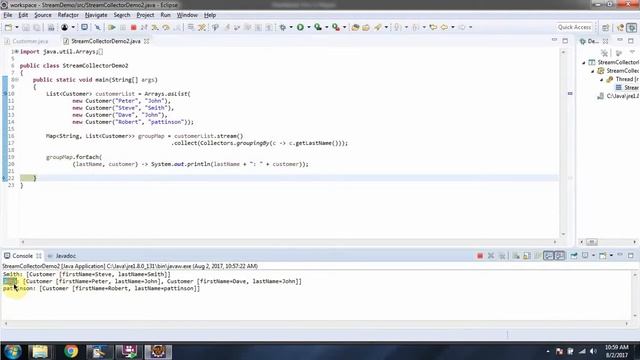This screenshot has height=360, width=640.
Task: Click the Resume debug icon
Action: [x=111, y=27]
